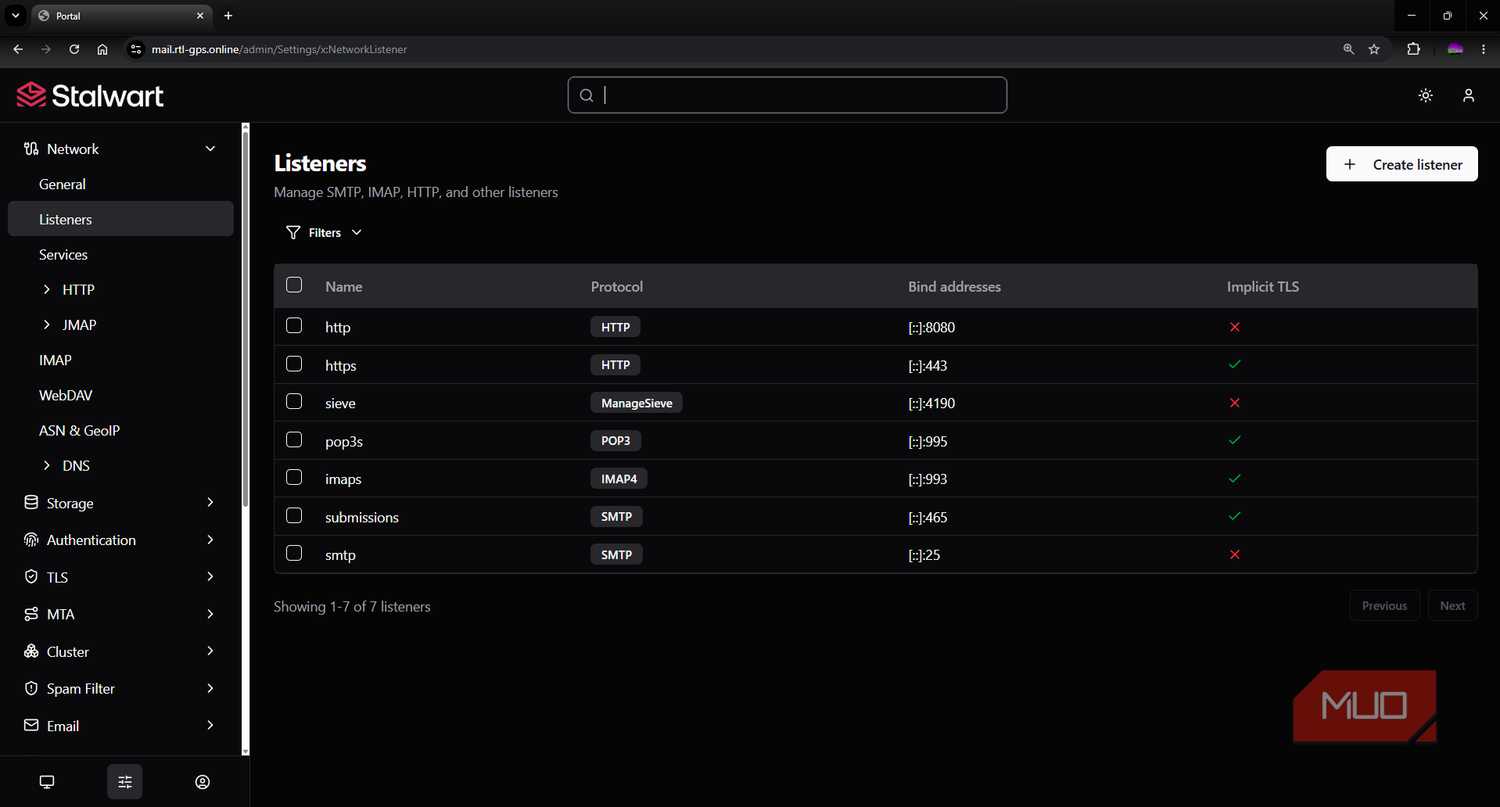Open the monitor dashboard icon in bottom bar

(47, 782)
